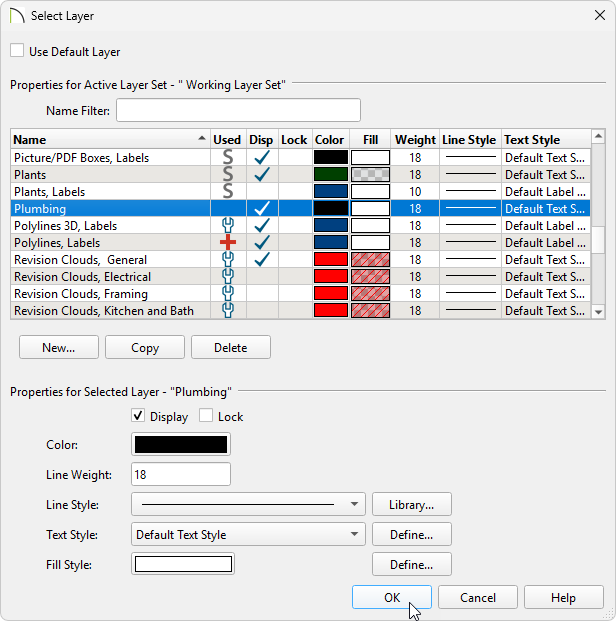Click the Cancel button
Image resolution: width=616 pixels, height=621 pixels.
478,597
